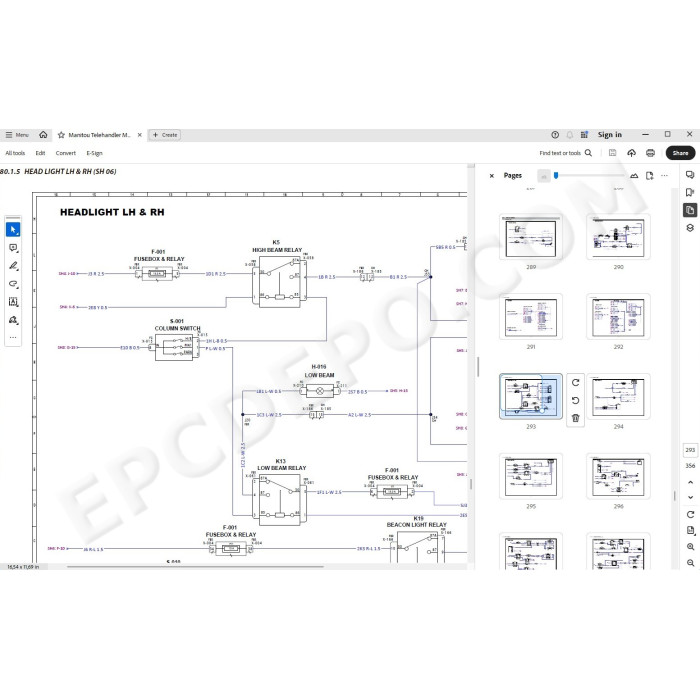Click the 'HEADLIGHT LH & RH' diagram title

[x=112, y=212]
